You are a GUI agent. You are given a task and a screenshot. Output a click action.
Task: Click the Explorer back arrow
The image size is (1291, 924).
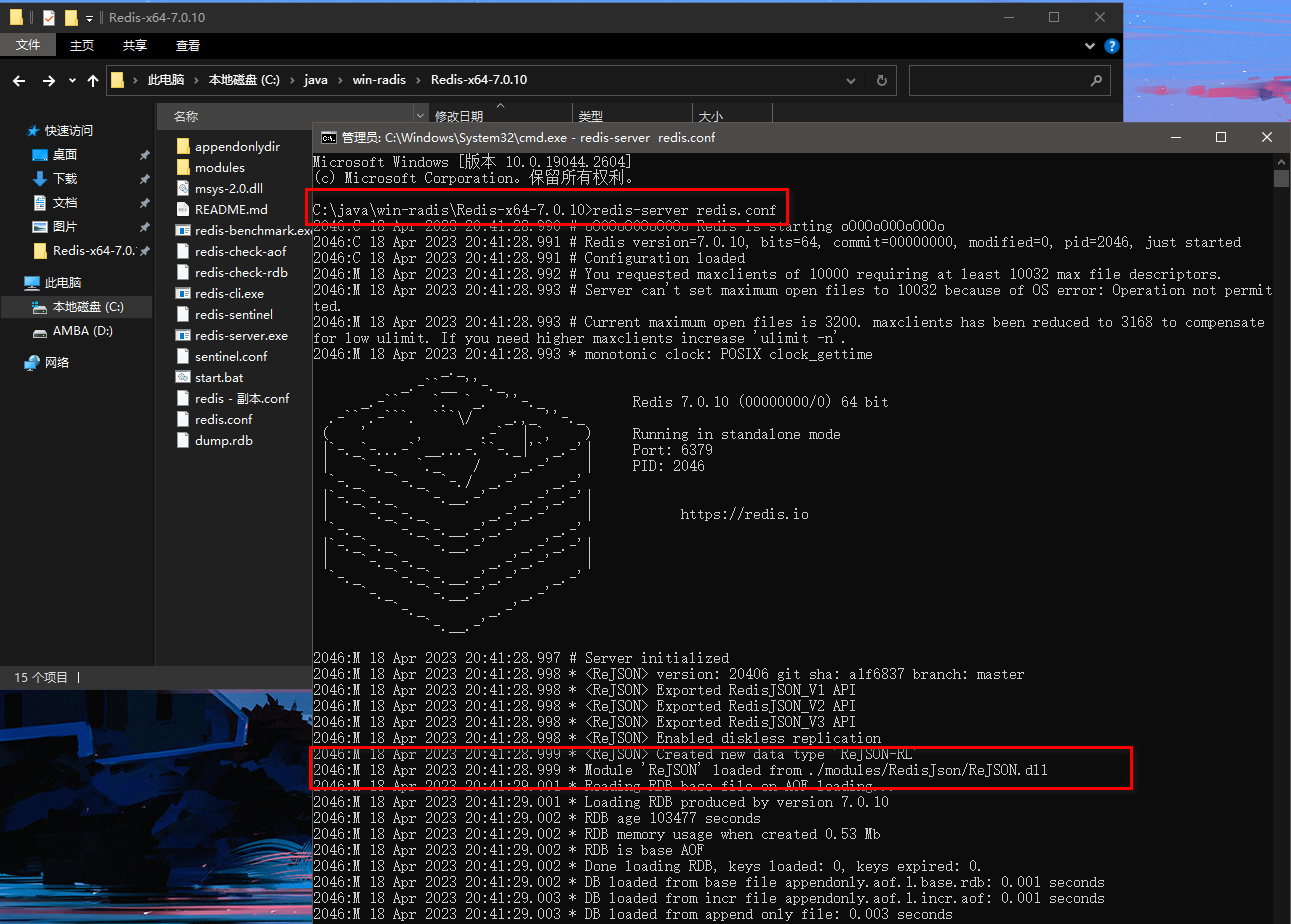click(20, 81)
